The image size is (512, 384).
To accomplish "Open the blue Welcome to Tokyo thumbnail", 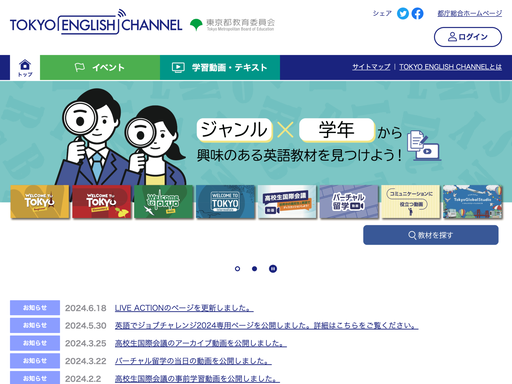I will (x=225, y=202).
